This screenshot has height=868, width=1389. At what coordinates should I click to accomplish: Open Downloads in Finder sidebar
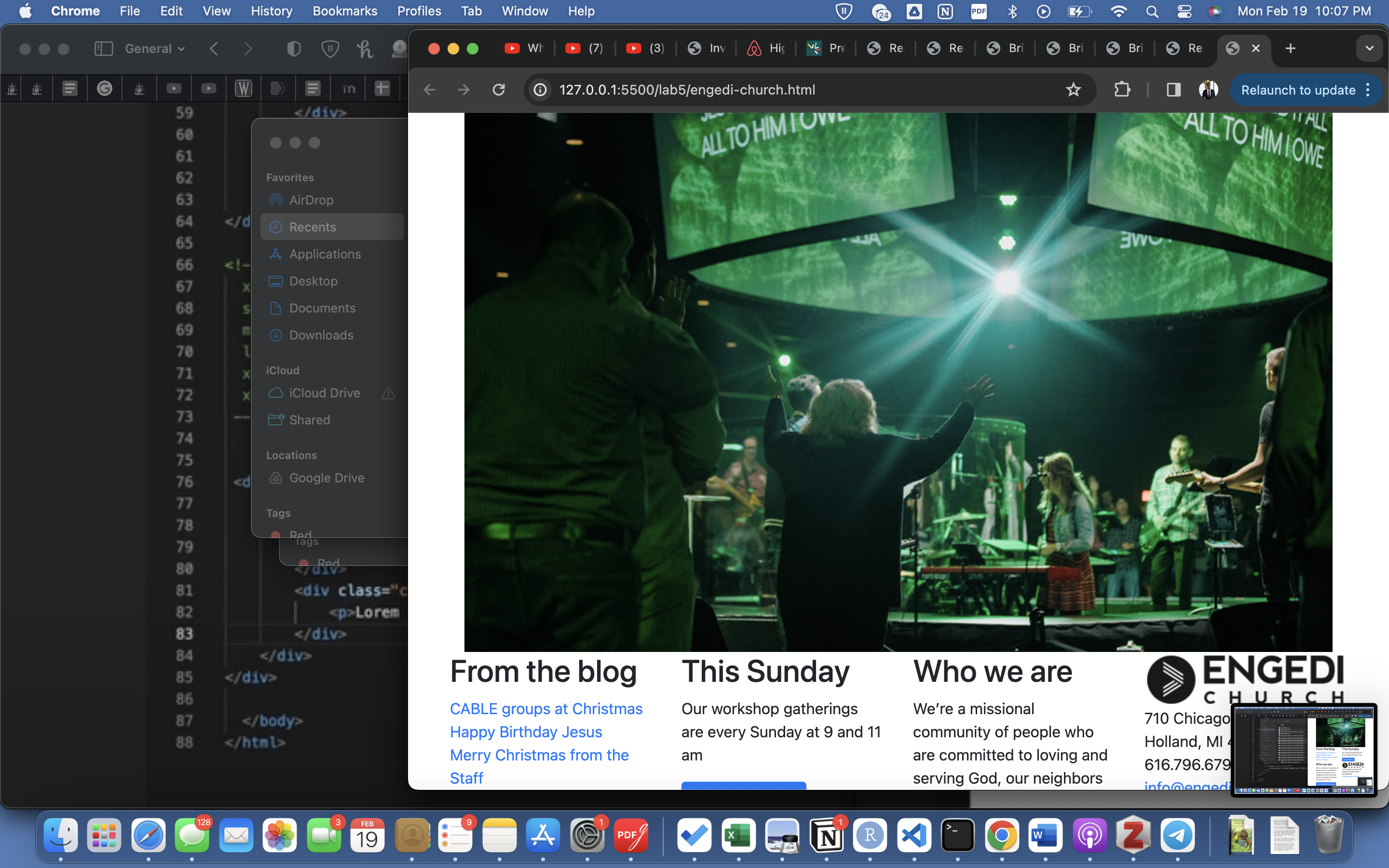[332, 335]
